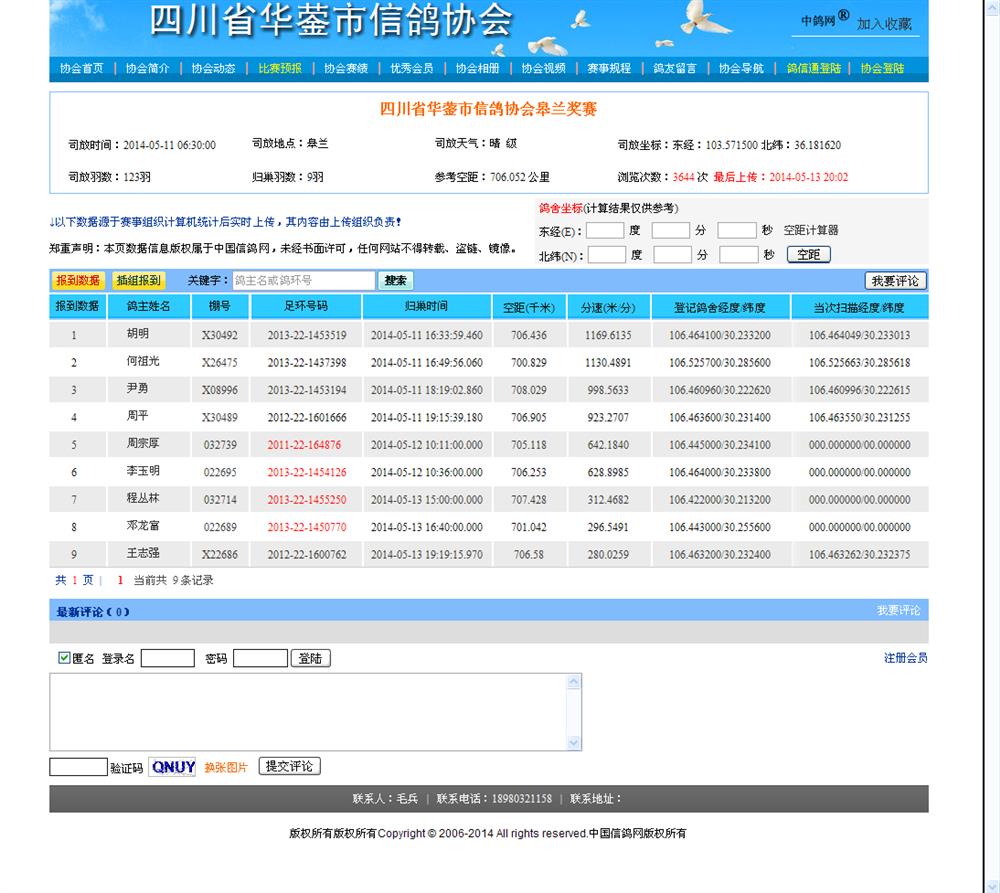Image resolution: width=1000 pixels, height=893 pixels.
Task: Go to 赛事规程 page
Action: point(609,68)
